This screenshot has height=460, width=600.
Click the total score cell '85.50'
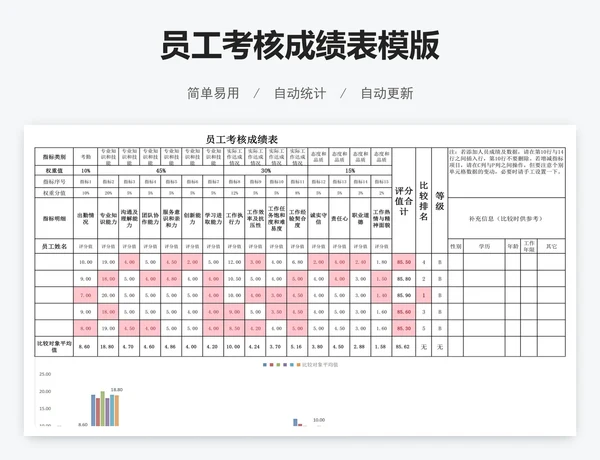[x=404, y=262]
